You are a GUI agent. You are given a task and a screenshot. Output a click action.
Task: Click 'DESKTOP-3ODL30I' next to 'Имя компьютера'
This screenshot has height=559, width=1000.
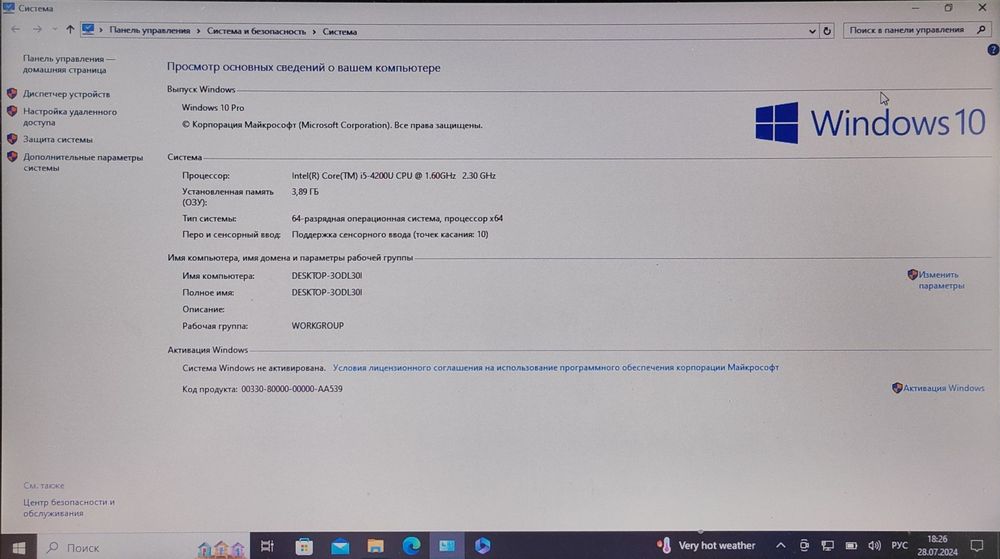click(x=327, y=275)
